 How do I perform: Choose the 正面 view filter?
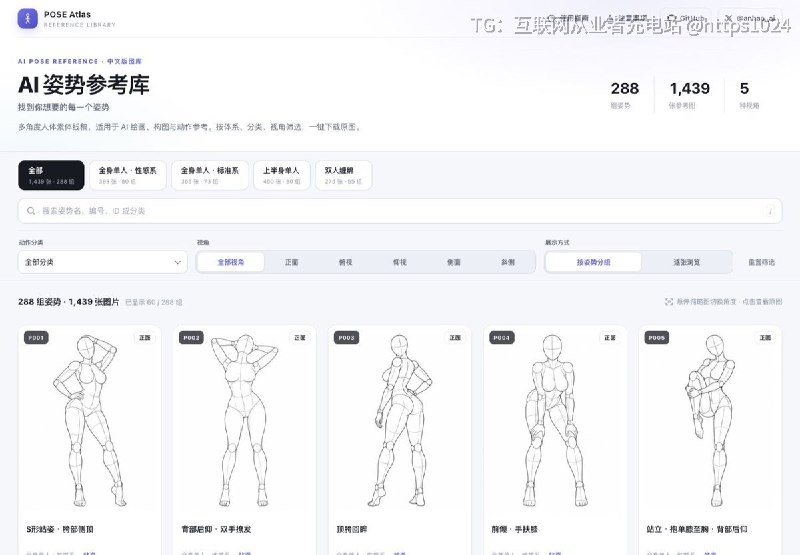291,262
